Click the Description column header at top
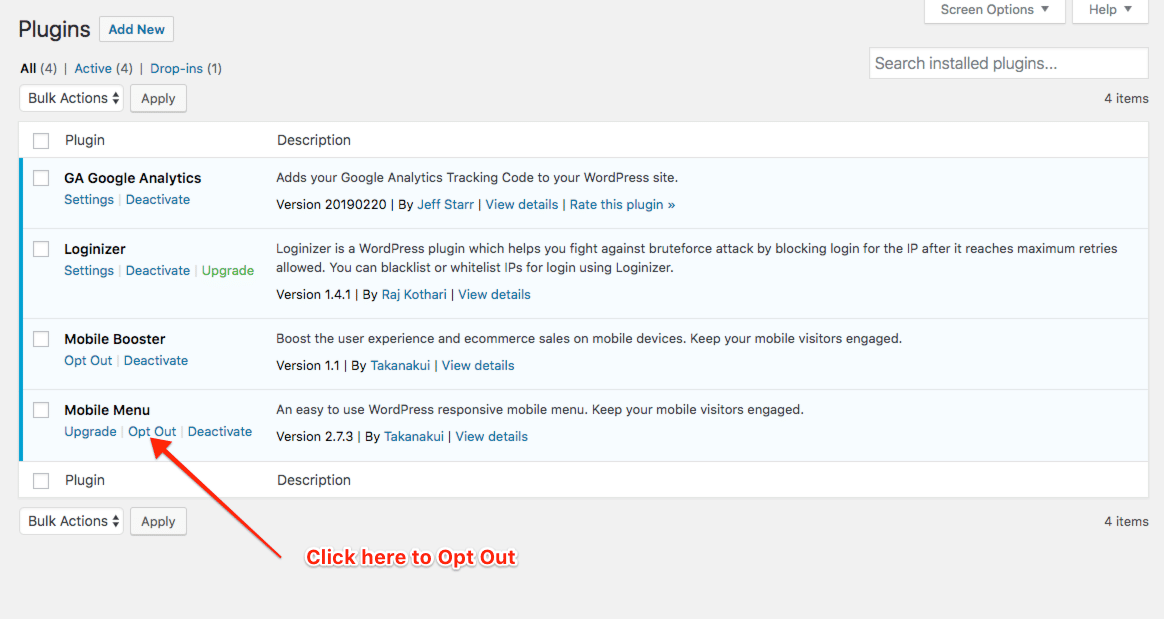This screenshot has height=619, width=1164. click(314, 140)
